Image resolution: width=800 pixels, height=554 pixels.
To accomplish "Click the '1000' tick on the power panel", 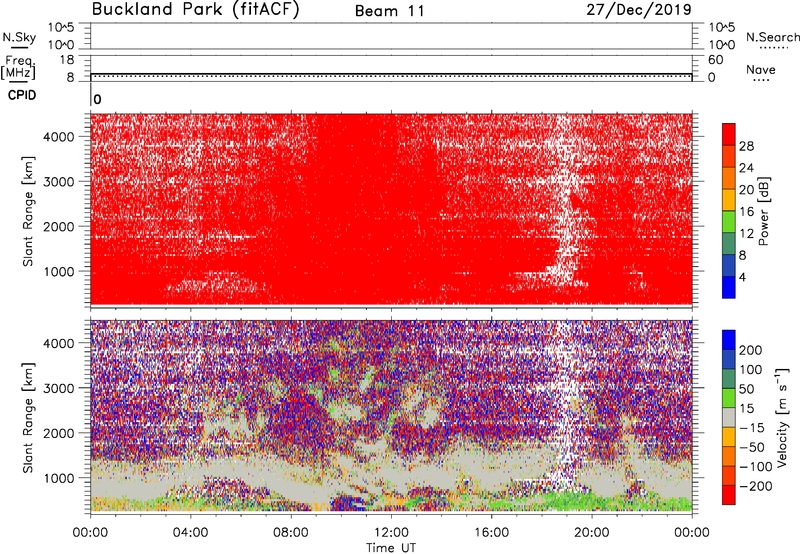I will coord(59,271).
